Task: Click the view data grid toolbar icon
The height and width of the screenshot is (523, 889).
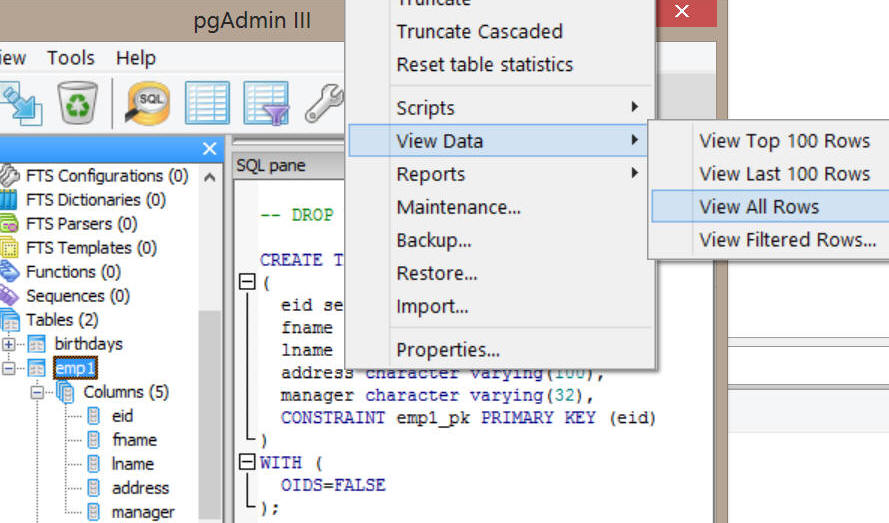Action: pos(208,103)
